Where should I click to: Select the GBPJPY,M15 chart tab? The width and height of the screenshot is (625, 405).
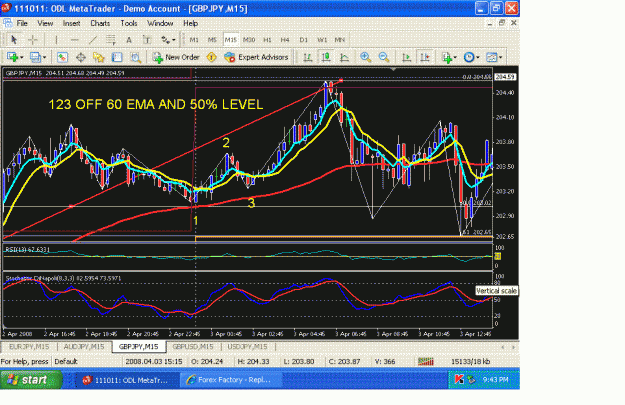pyautogui.click(x=138, y=346)
